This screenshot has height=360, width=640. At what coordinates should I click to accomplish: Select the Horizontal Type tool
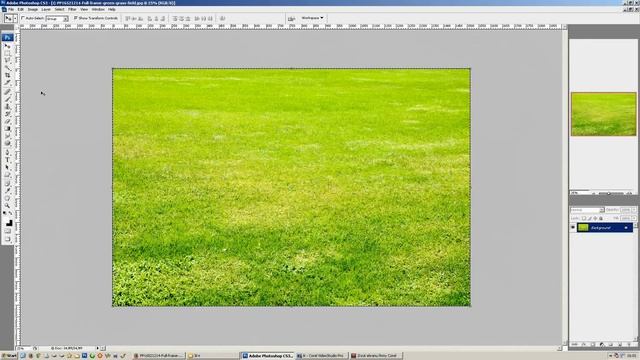[x=7, y=160]
